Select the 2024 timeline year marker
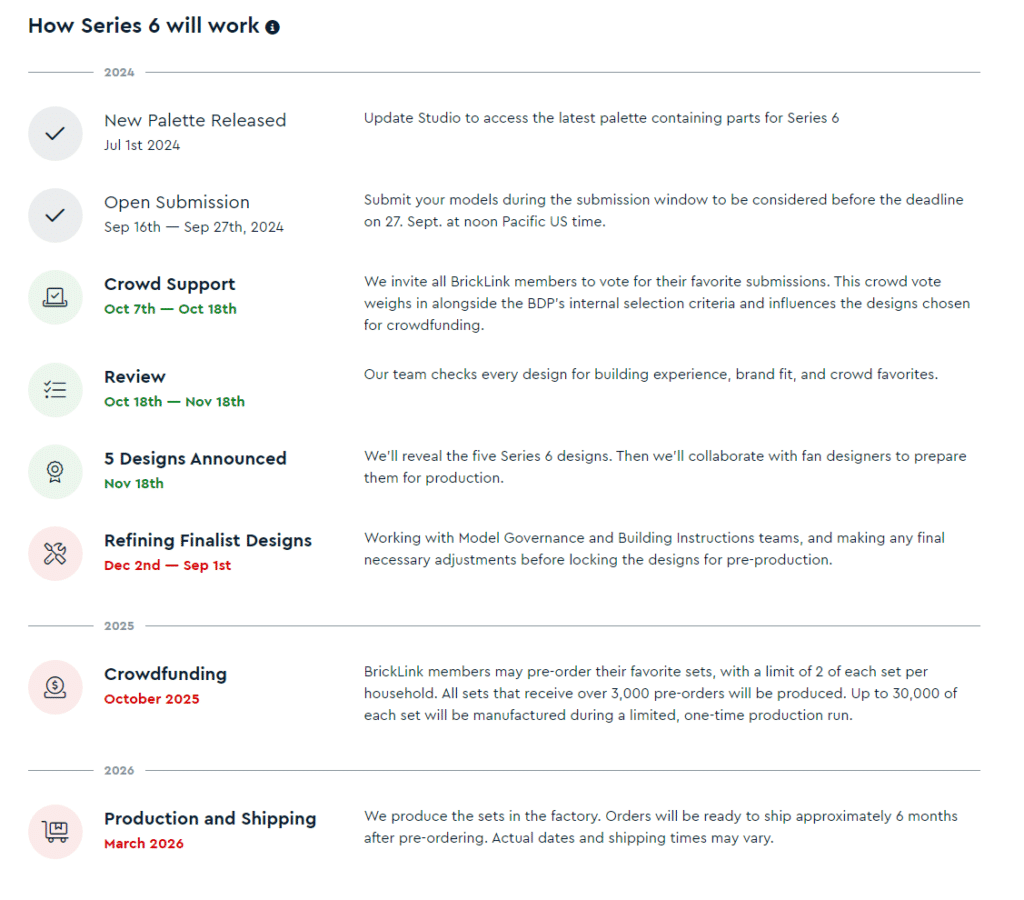This screenshot has width=1024, height=900. tap(119, 72)
